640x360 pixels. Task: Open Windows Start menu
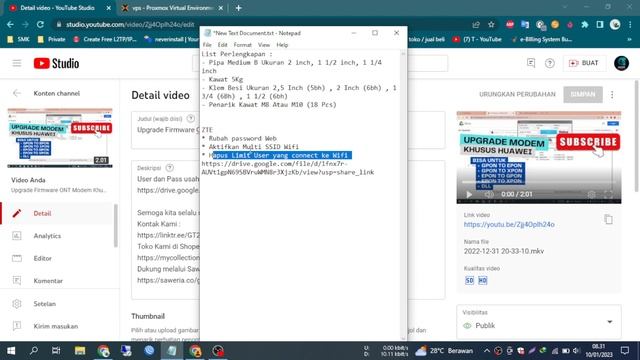pyautogui.click(x=11, y=351)
